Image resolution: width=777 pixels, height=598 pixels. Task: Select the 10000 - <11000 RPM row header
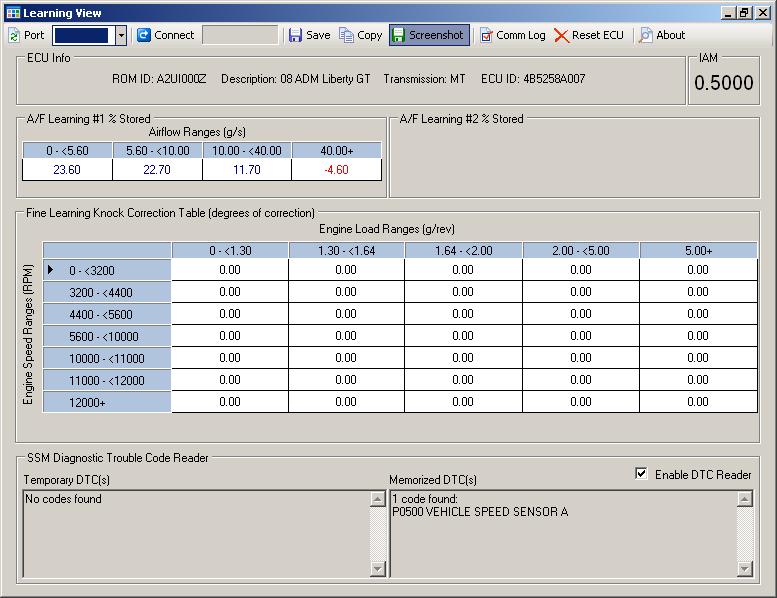pos(107,358)
